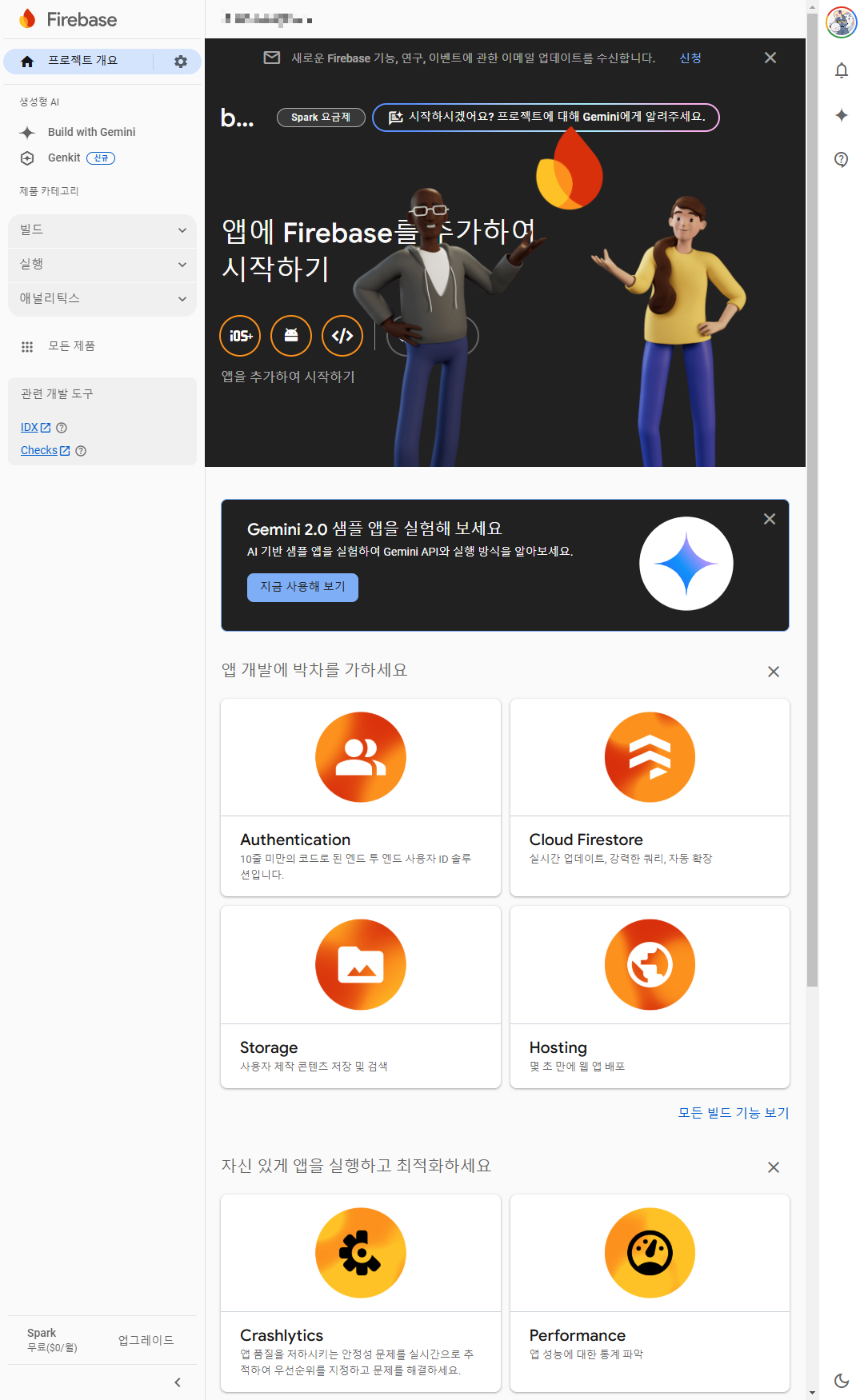Click the 신규 badge beside Genkit

101,158
